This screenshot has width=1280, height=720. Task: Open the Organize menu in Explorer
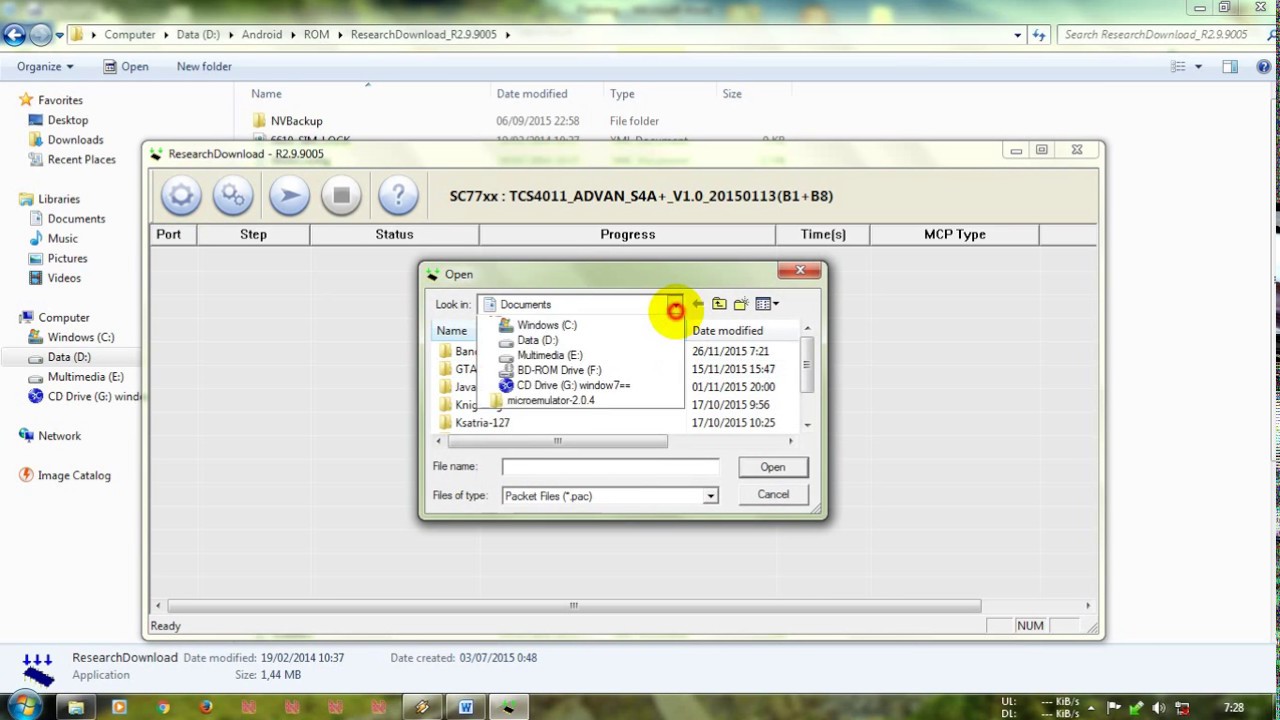(45, 66)
